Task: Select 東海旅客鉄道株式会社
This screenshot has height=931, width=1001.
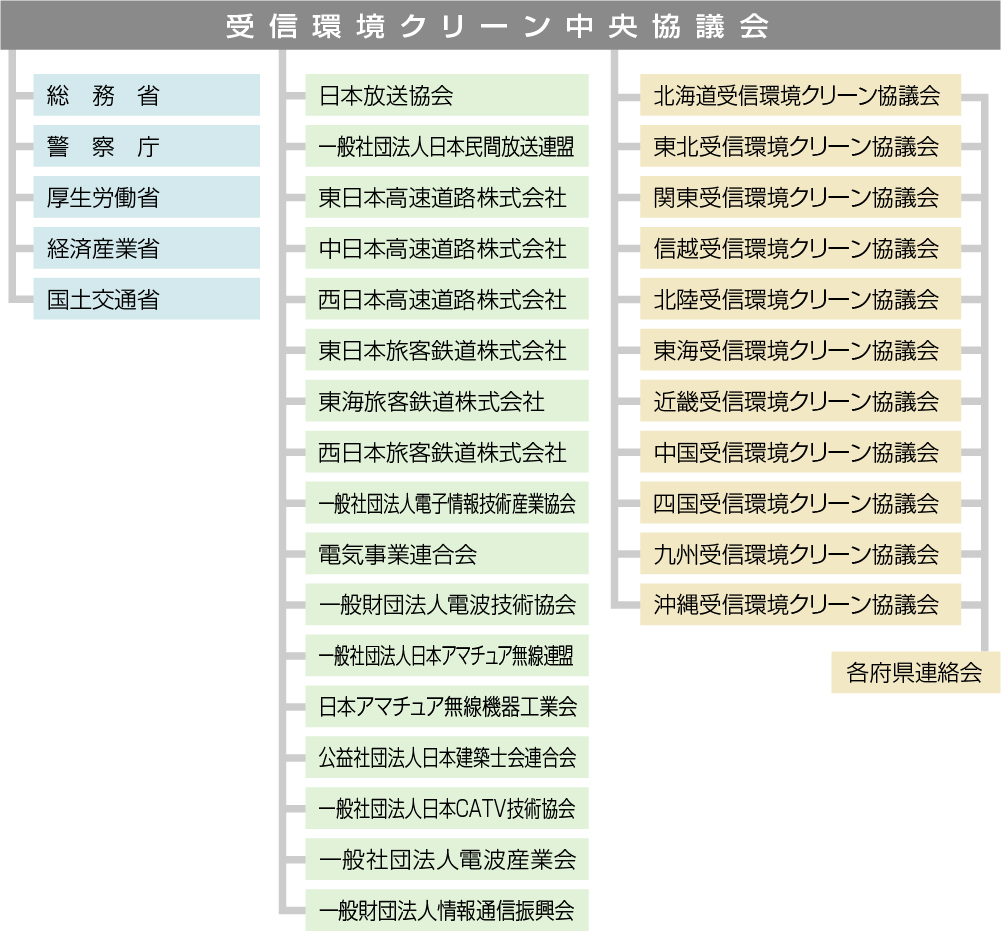Action: tap(447, 401)
